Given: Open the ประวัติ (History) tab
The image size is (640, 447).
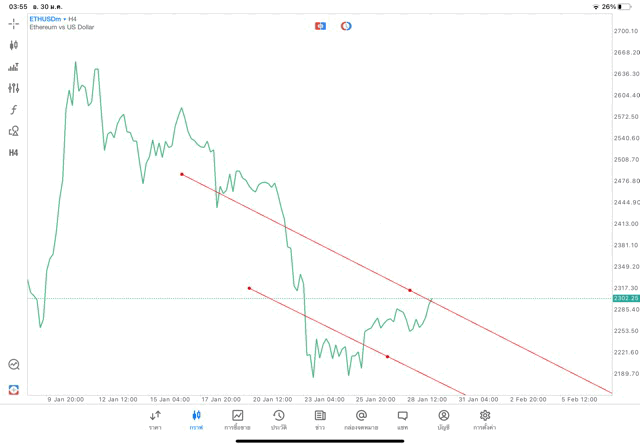Looking at the screenshot, I should (x=279, y=419).
